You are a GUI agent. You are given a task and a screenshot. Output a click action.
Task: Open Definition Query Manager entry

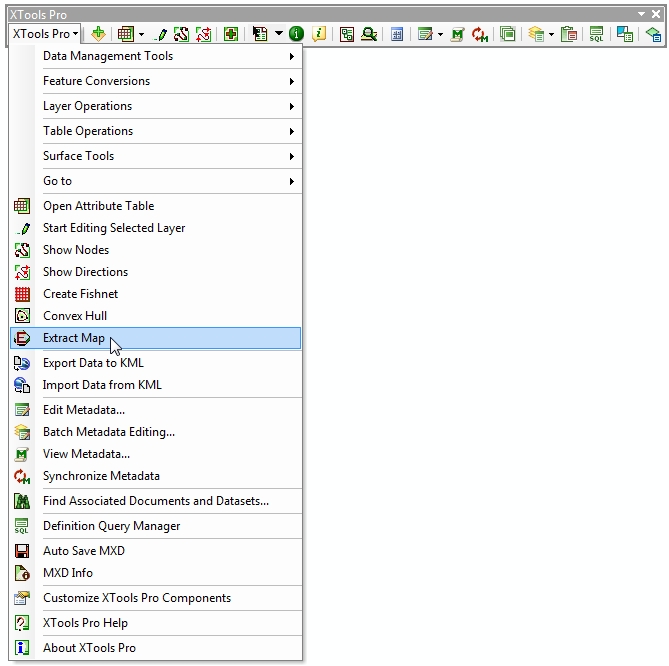[156, 526]
